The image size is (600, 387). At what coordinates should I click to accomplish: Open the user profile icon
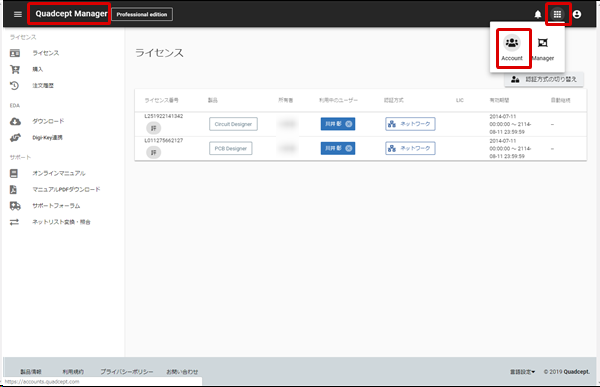click(x=577, y=15)
